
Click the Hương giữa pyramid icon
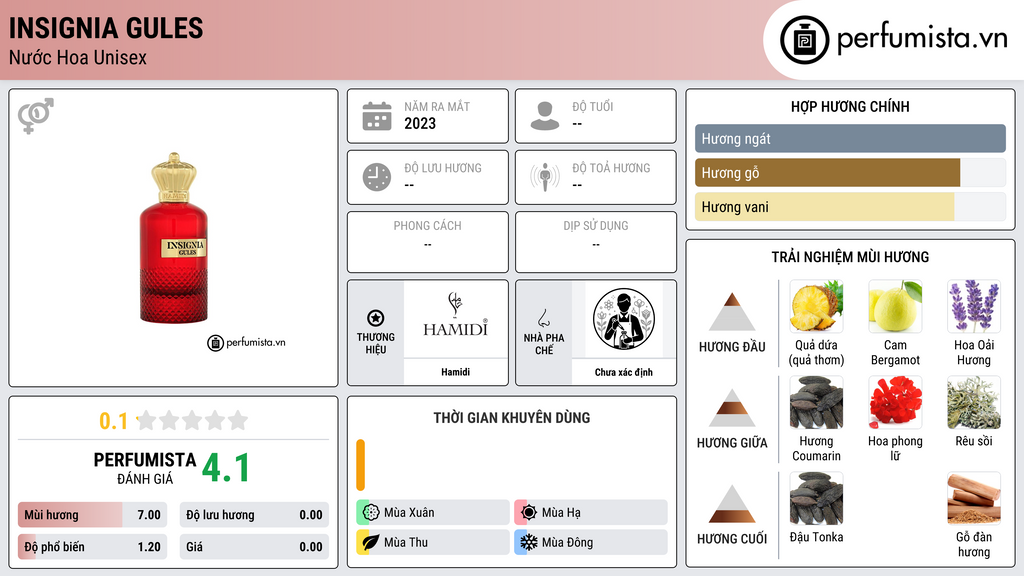732,408
